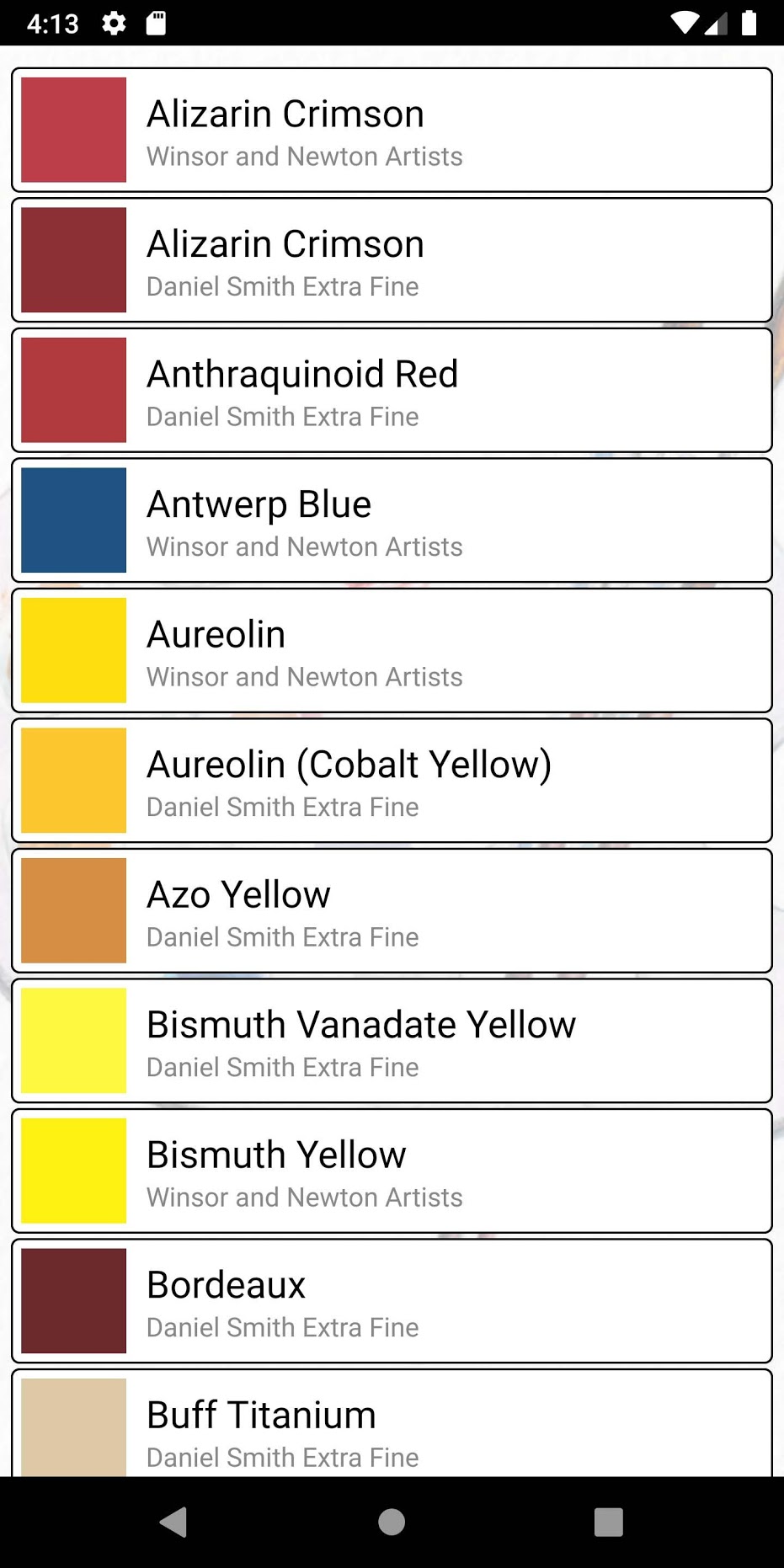Screen dimensions: 784x1568
Task: Tap the Azo Yellow orange swatch
Action: 74,910
